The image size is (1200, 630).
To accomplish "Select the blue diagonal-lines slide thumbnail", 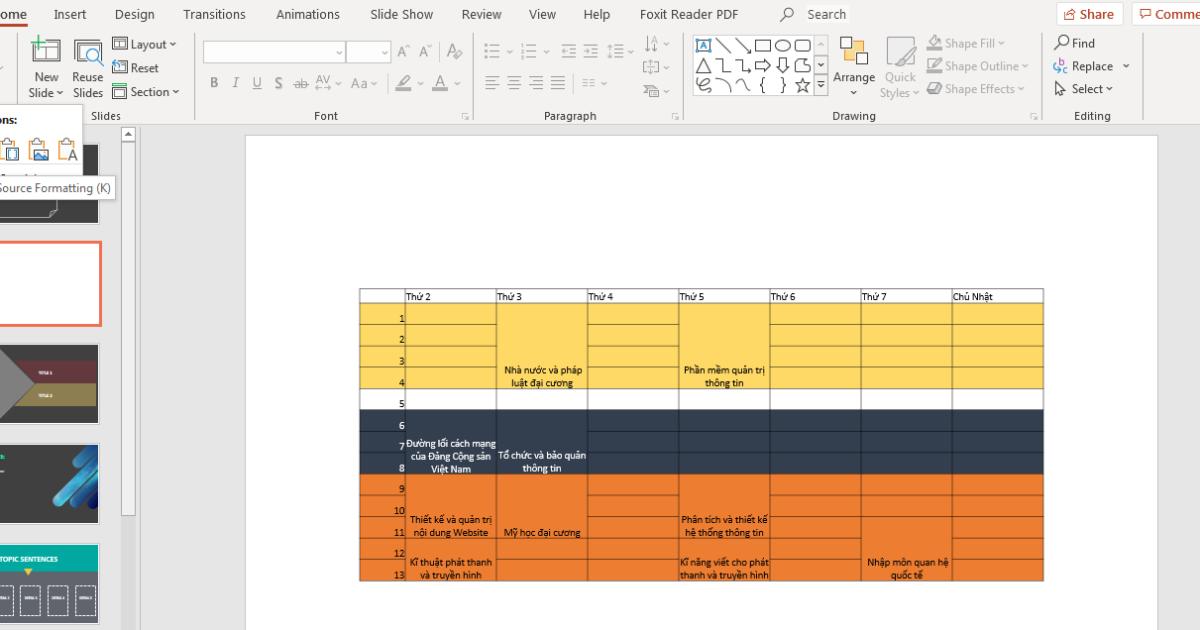I will [x=48, y=483].
